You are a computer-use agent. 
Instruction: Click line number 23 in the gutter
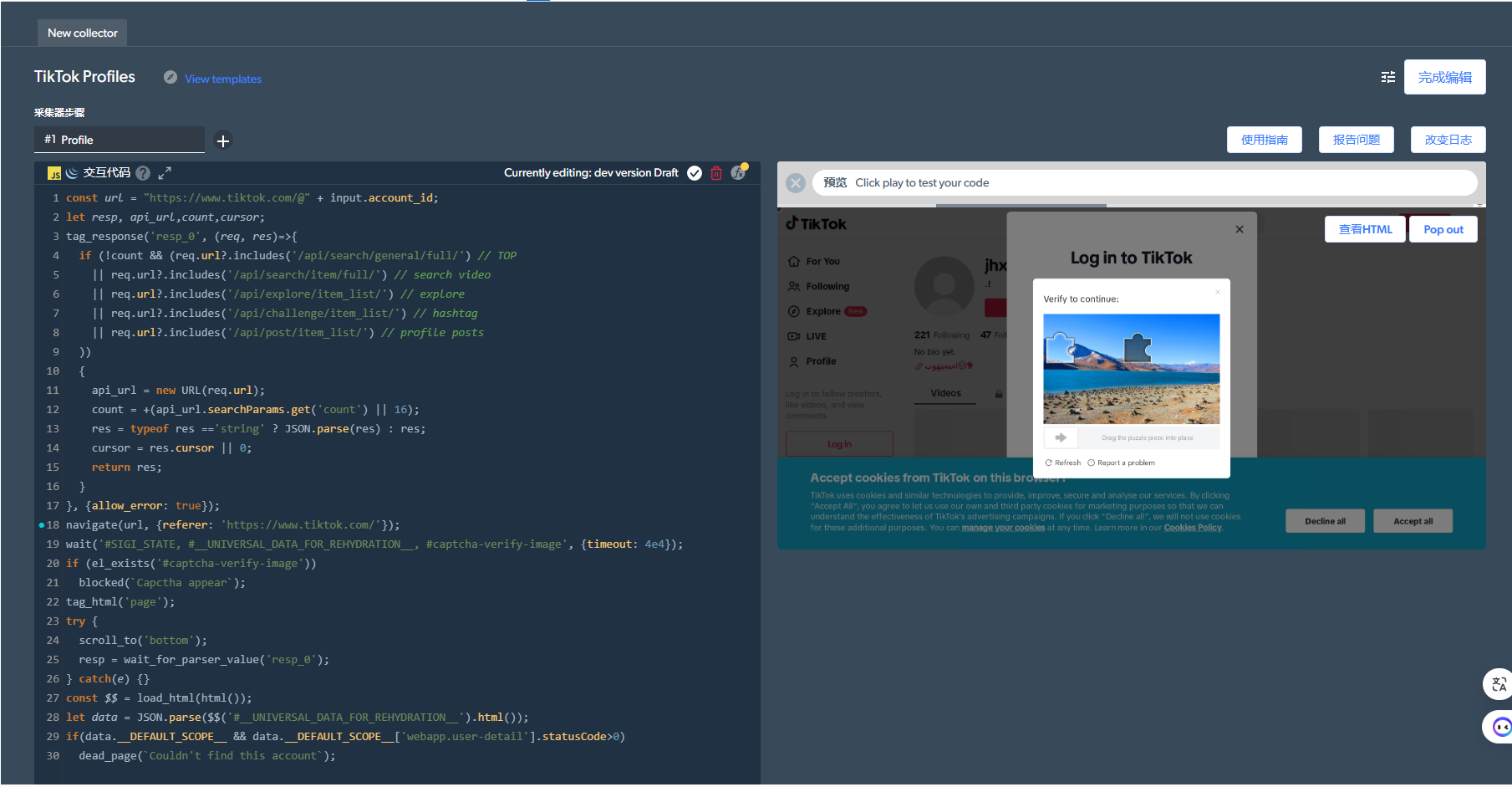53,621
